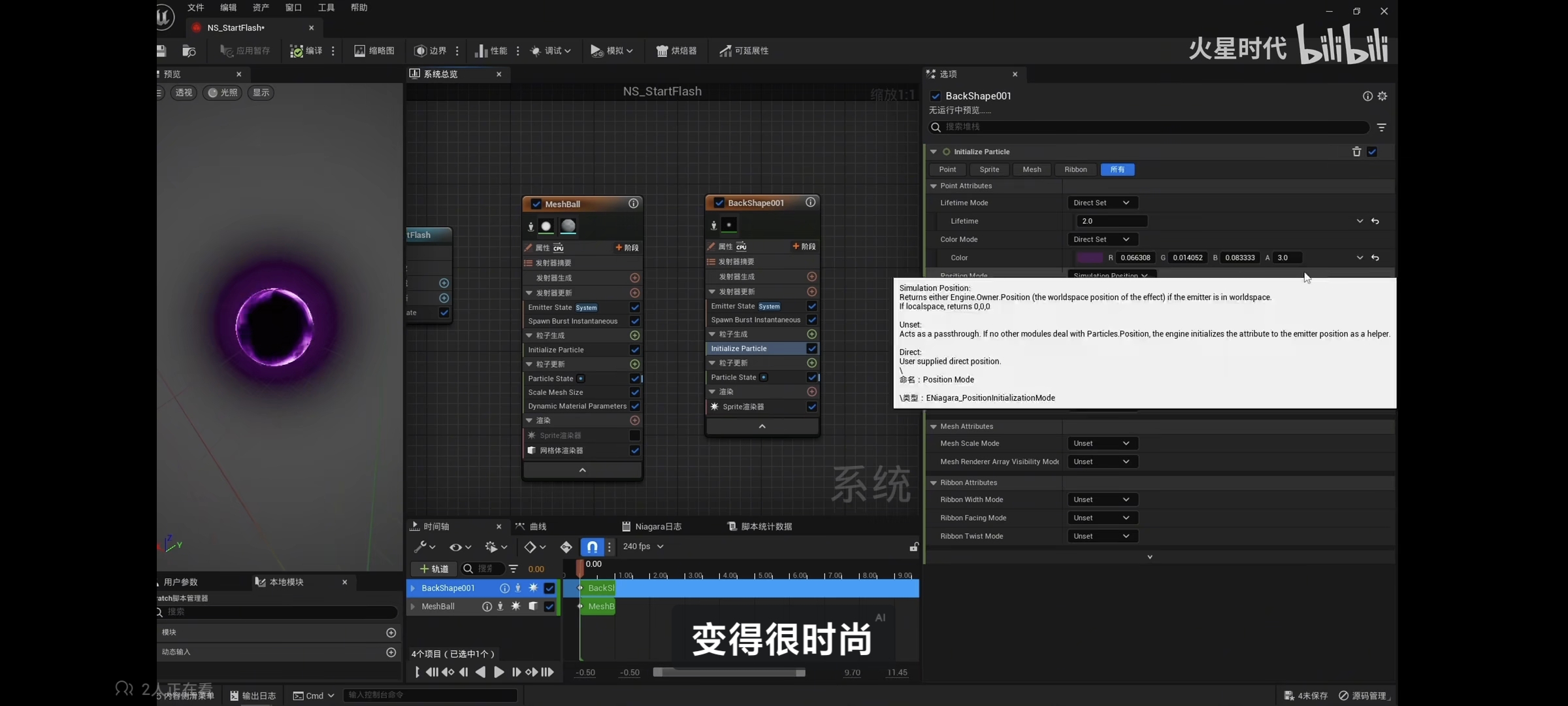
Task: Toggle the timeline snapping magnet icon
Action: (591, 546)
